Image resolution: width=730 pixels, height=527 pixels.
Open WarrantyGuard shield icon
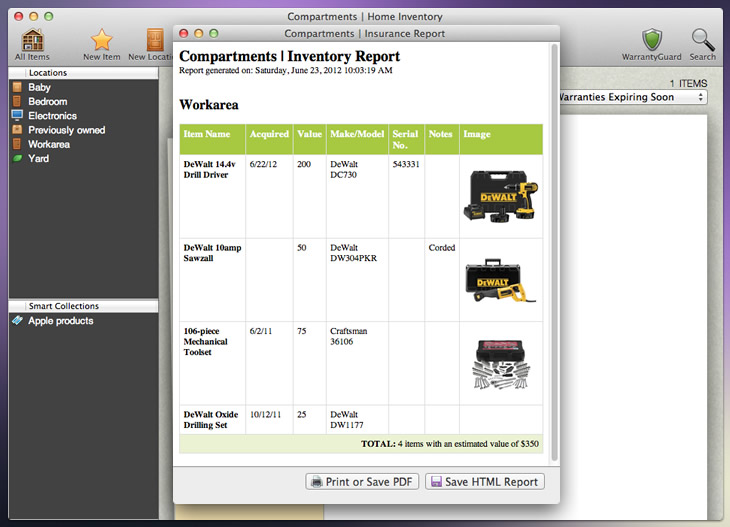click(x=652, y=39)
